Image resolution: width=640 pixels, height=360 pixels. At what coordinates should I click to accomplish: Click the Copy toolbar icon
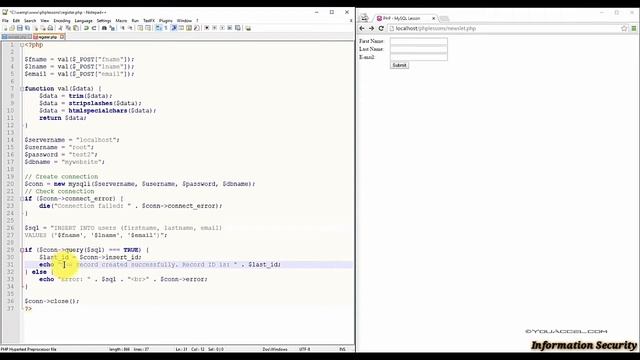tap(68, 28)
